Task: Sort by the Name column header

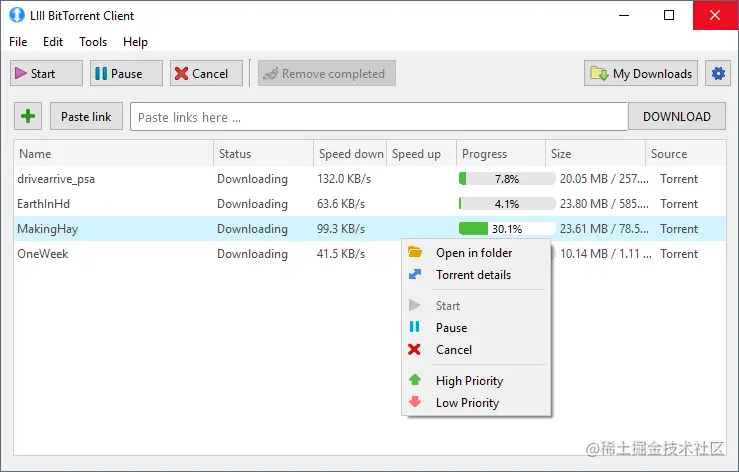Action: pos(114,154)
